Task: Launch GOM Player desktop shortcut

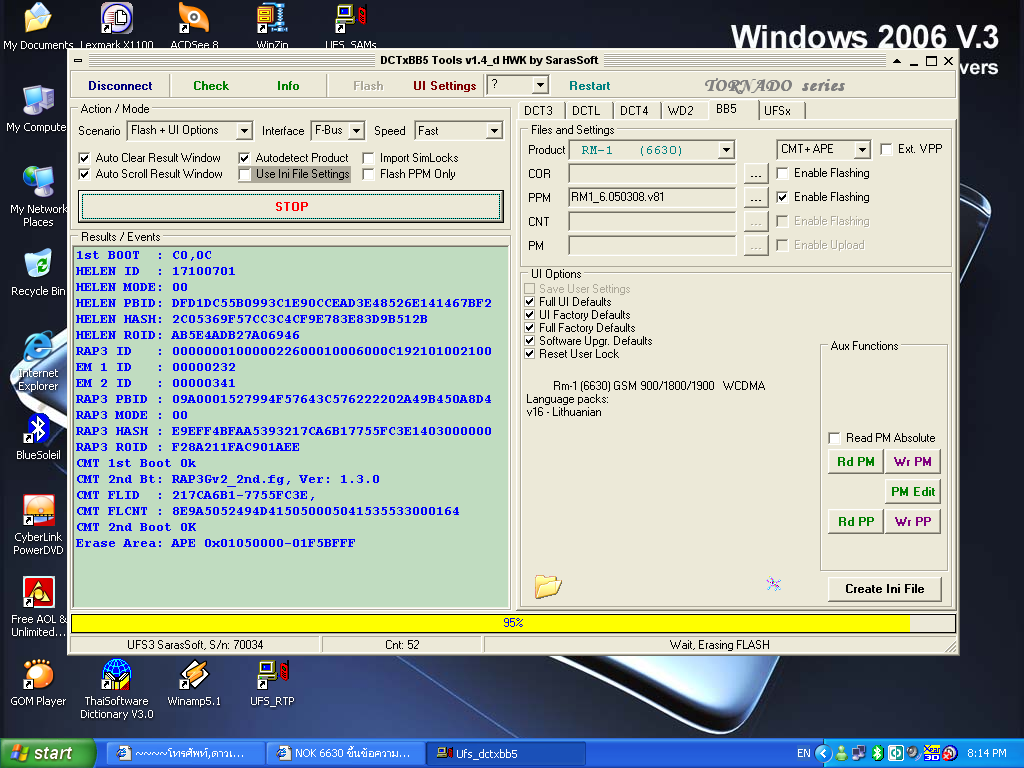Action: [38, 683]
